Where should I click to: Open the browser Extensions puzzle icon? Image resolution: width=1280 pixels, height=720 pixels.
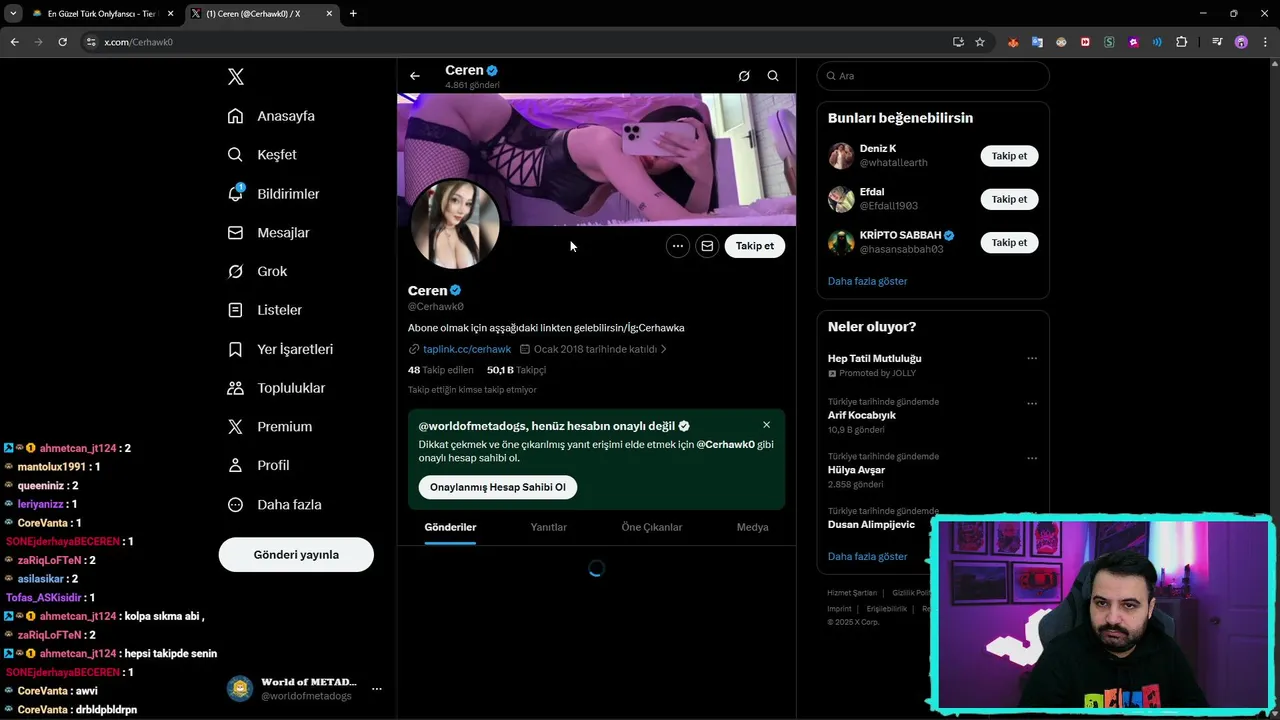(1182, 42)
